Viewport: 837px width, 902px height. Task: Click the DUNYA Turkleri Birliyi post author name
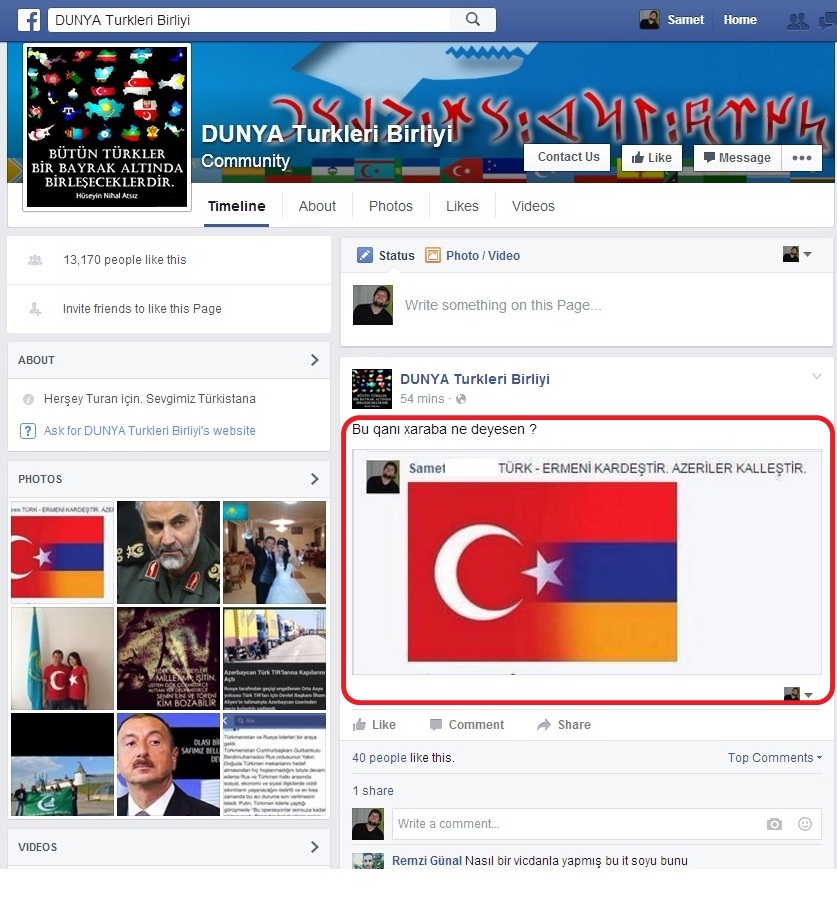(475, 379)
